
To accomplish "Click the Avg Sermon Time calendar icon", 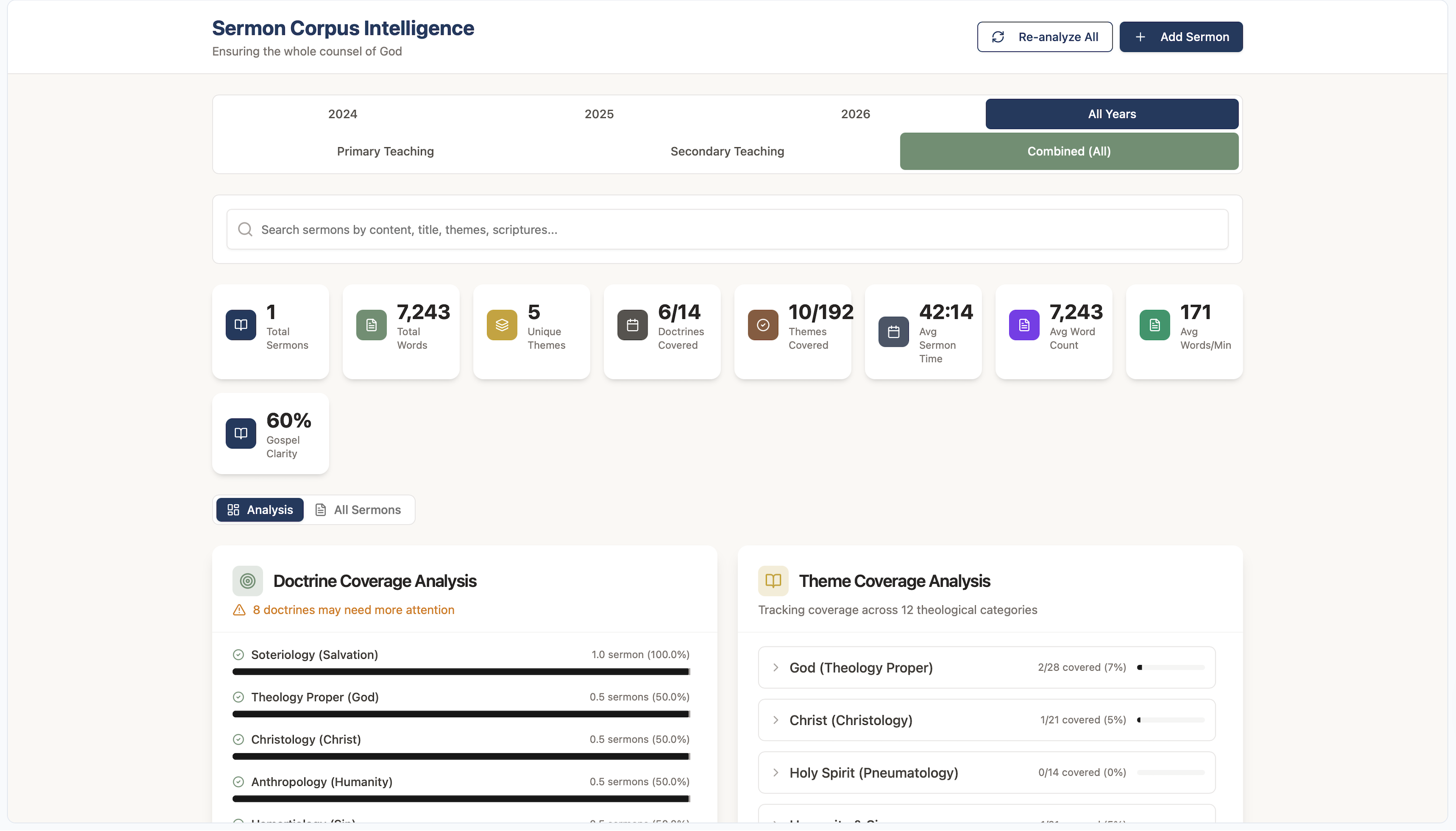I will coord(894,332).
